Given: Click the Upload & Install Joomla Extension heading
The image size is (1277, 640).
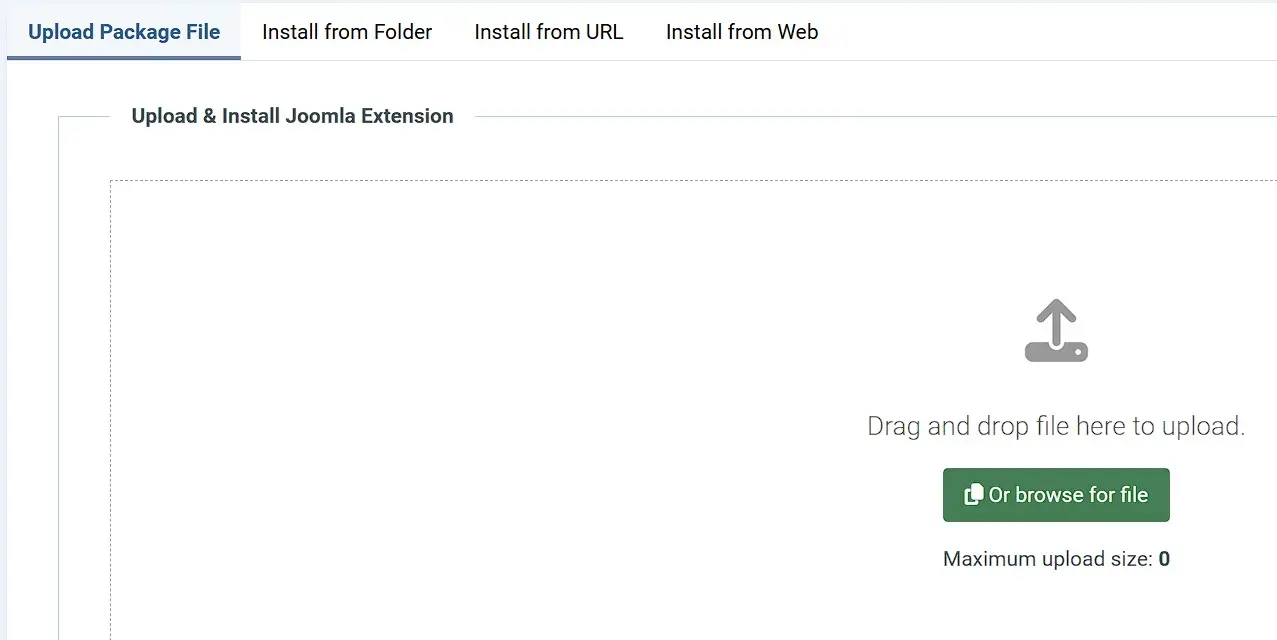Looking at the screenshot, I should click(x=292, y=115).
